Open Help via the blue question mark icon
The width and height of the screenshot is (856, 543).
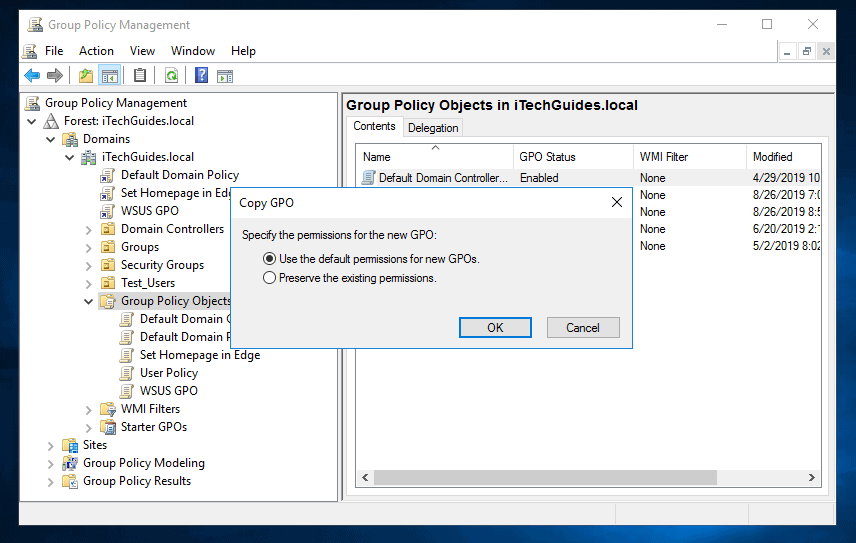201,75
